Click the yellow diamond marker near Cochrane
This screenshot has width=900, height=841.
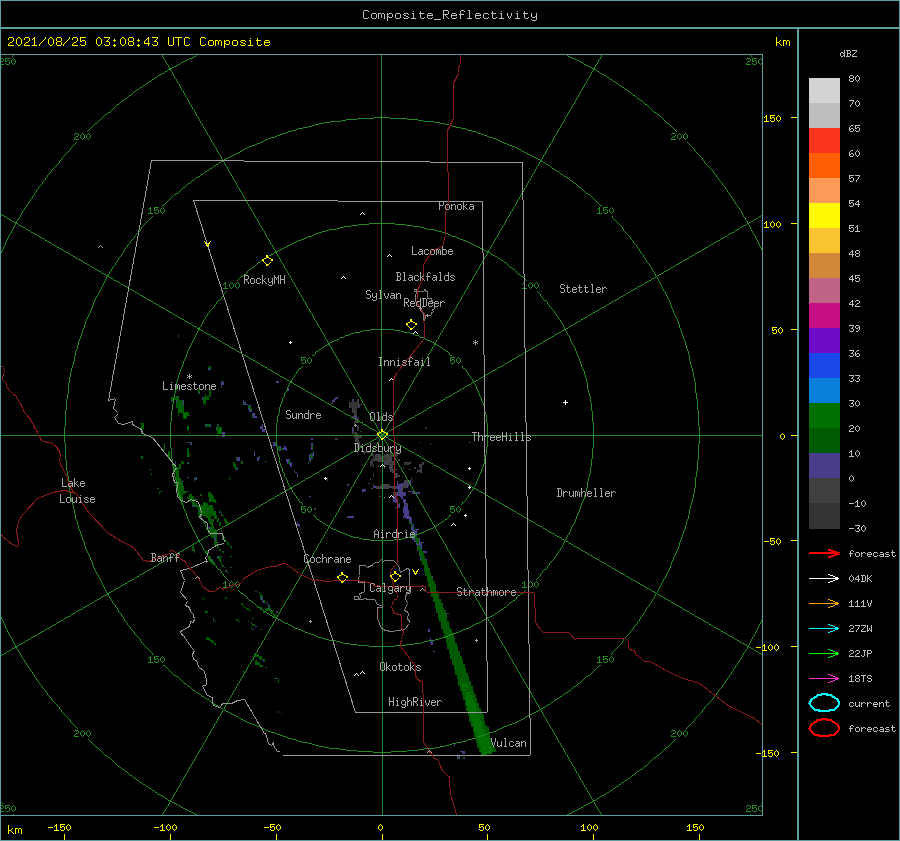[x=343, y=577]
